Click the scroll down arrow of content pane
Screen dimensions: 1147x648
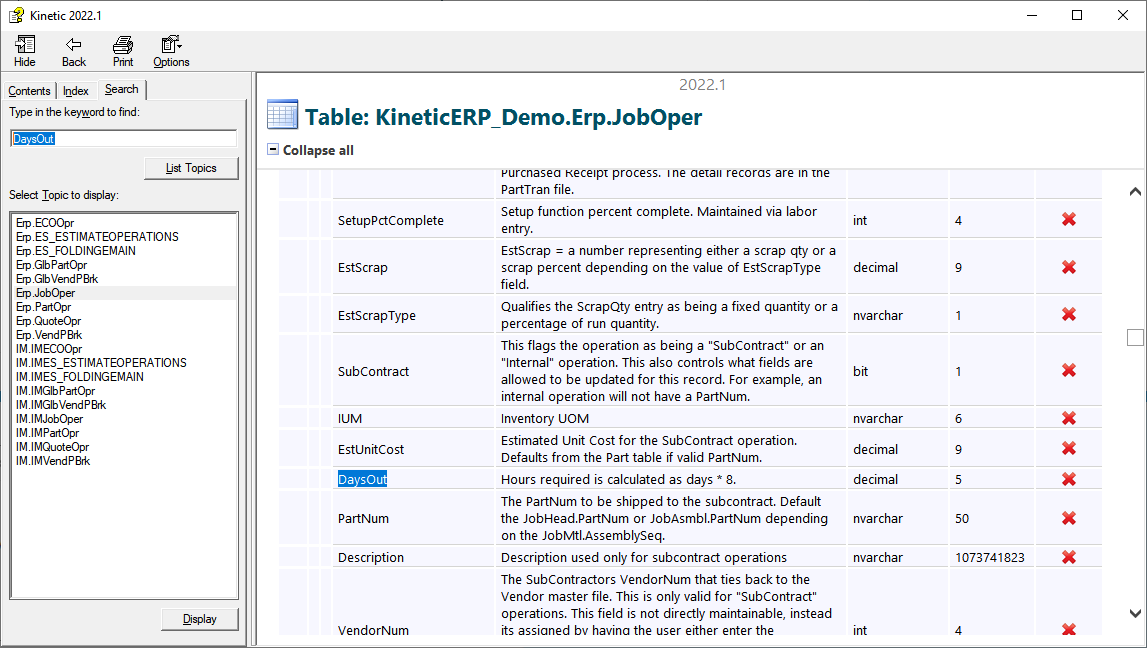(1135, 614)
